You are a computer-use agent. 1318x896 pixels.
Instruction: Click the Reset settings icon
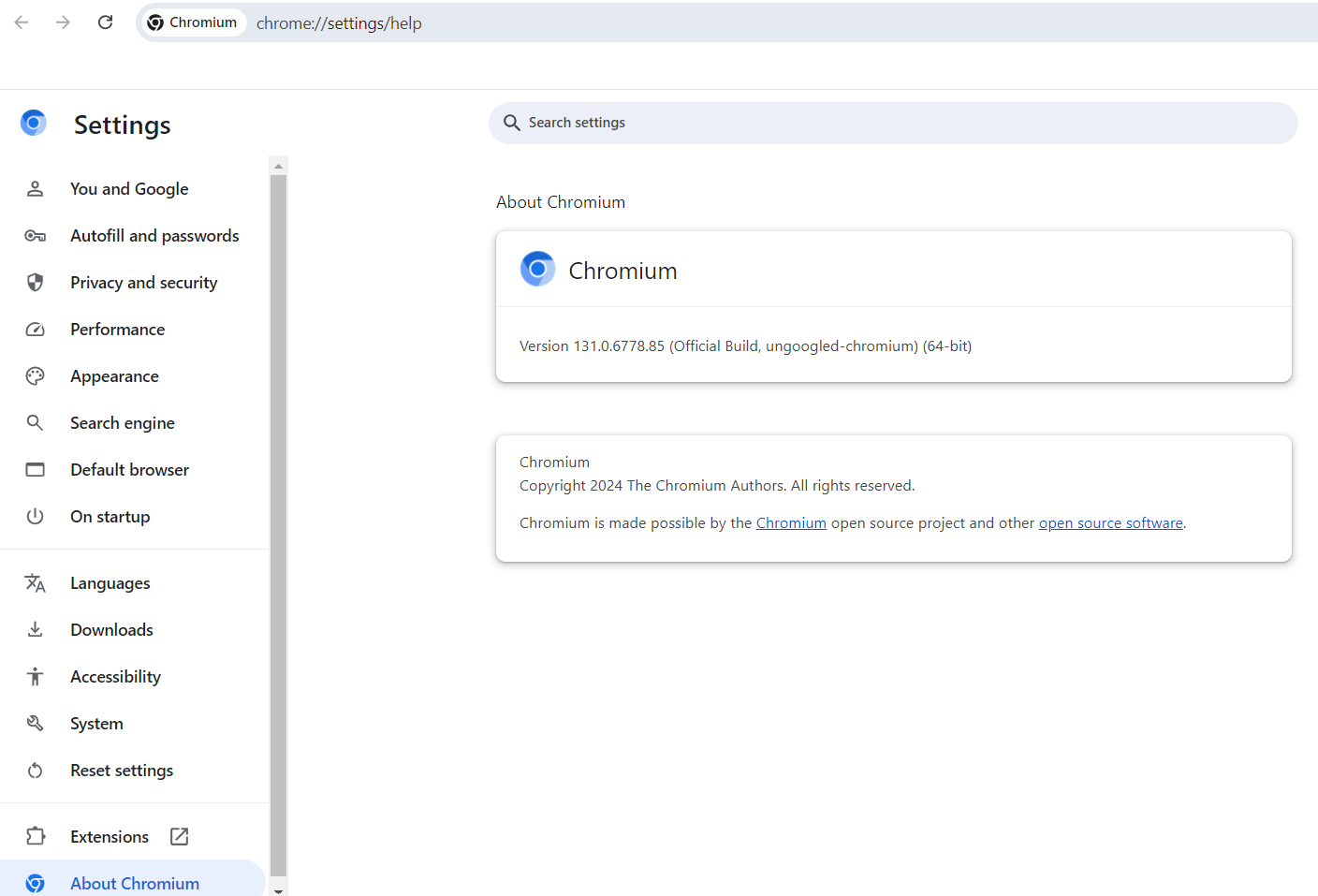coord(35,771)
